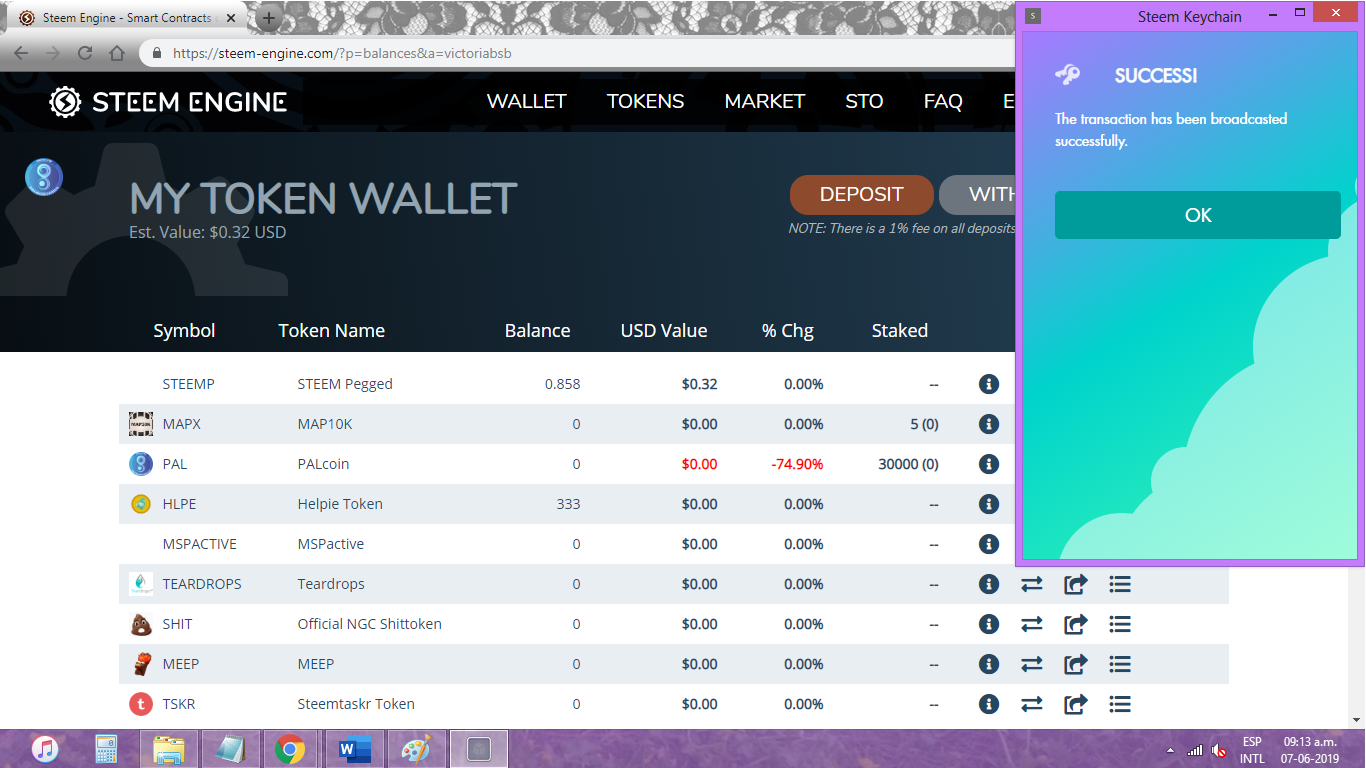Open the market exchange icon for MEEP

[1032, 664]
